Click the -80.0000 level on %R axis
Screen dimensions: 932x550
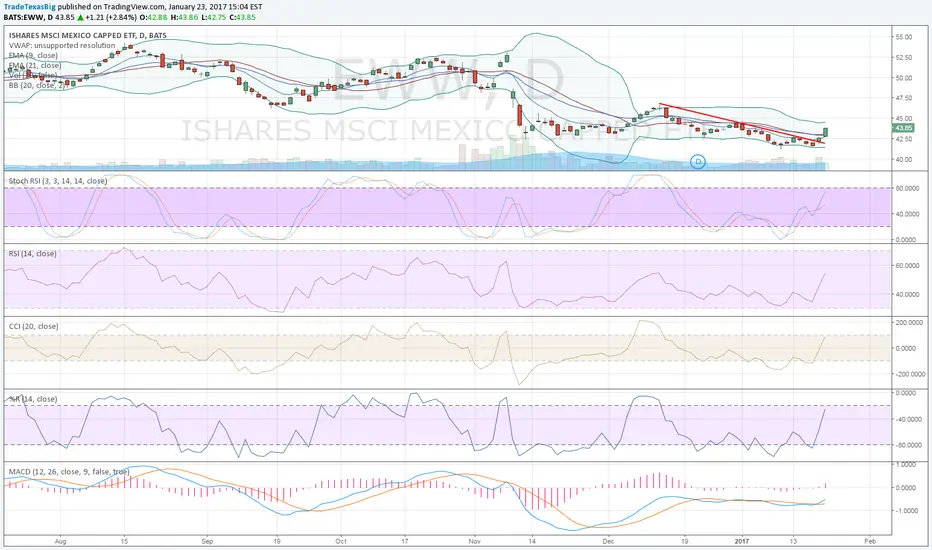point(908,445)
